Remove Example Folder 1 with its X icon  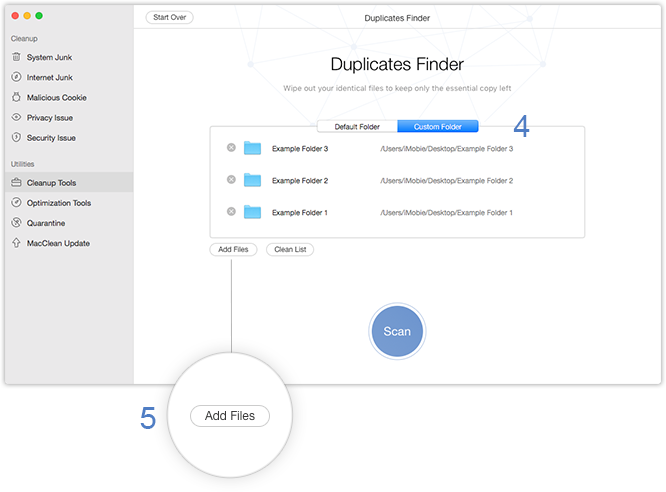click(x=231, y=211)
